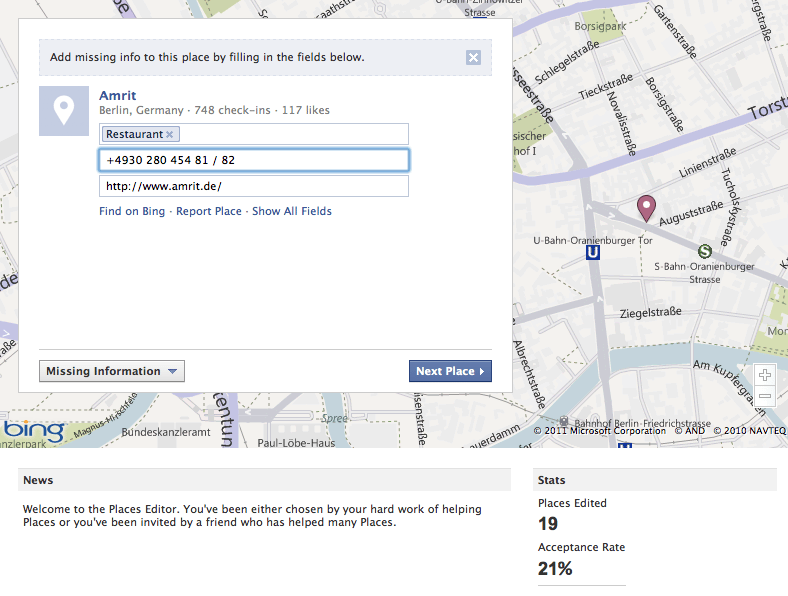Click the Stats section header
Viewport: 788px width, 596px height.
(x=654, y=480)
